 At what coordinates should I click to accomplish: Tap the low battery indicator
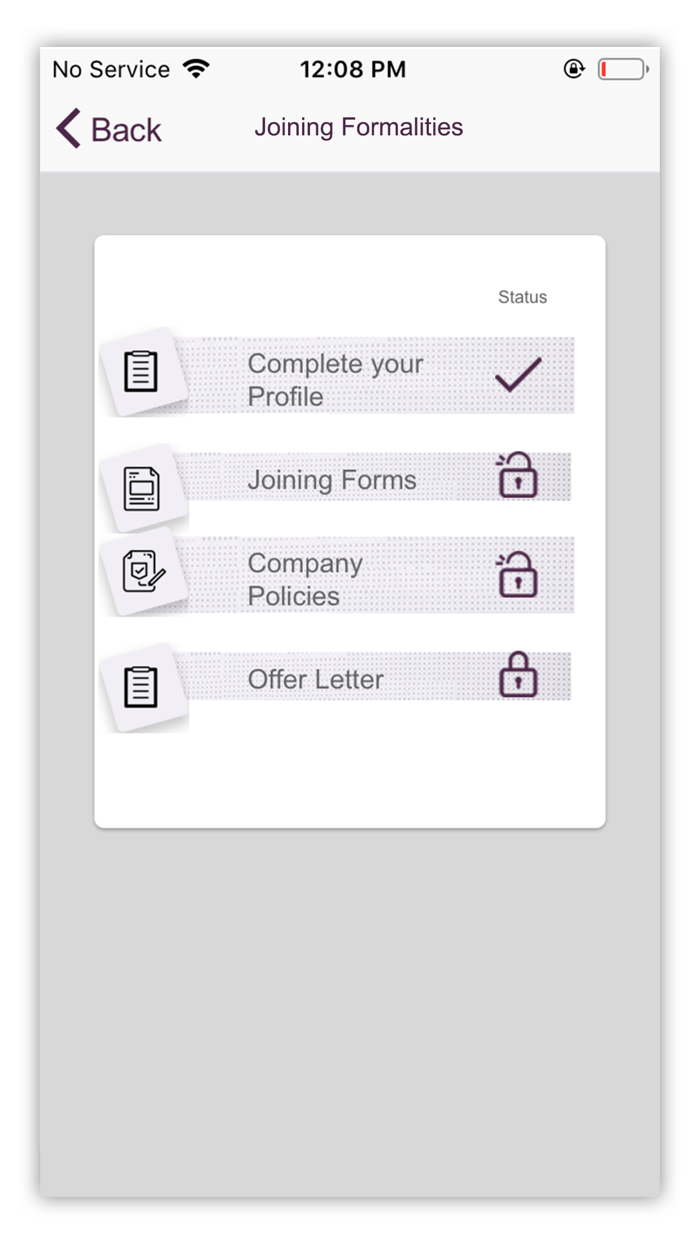pos(623,69)
